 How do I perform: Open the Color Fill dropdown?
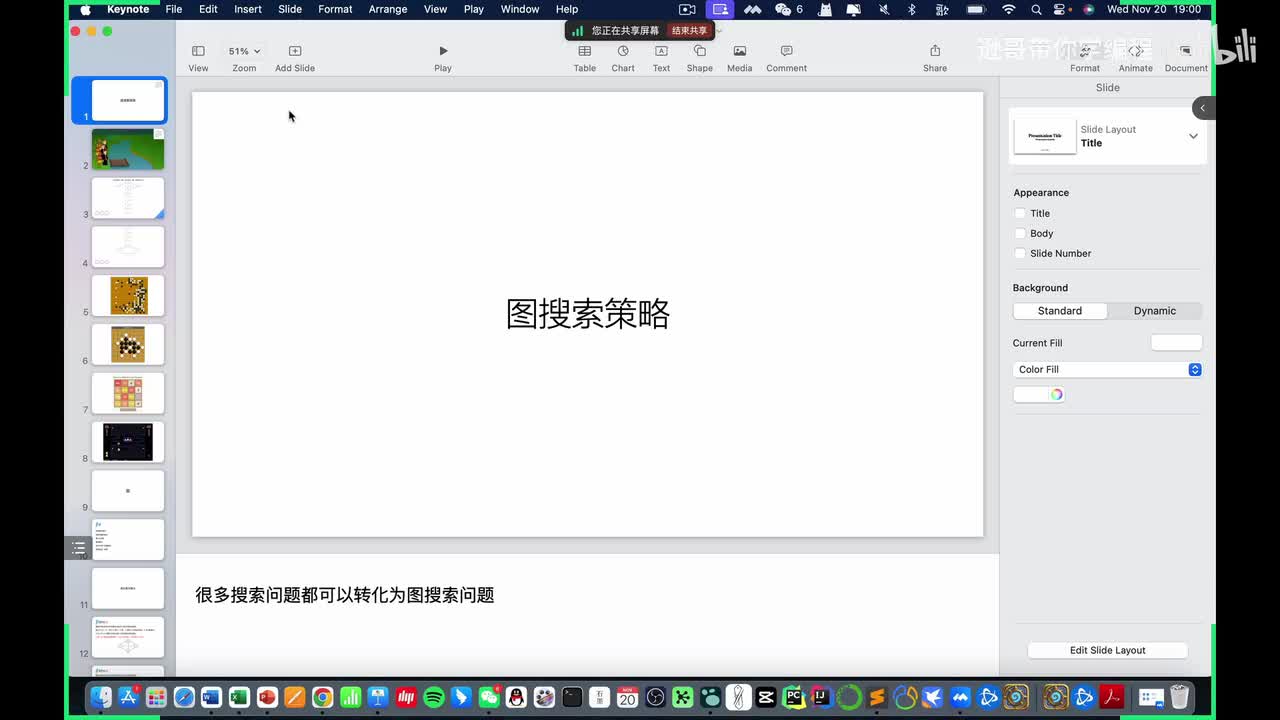(x=1107, y=369)
